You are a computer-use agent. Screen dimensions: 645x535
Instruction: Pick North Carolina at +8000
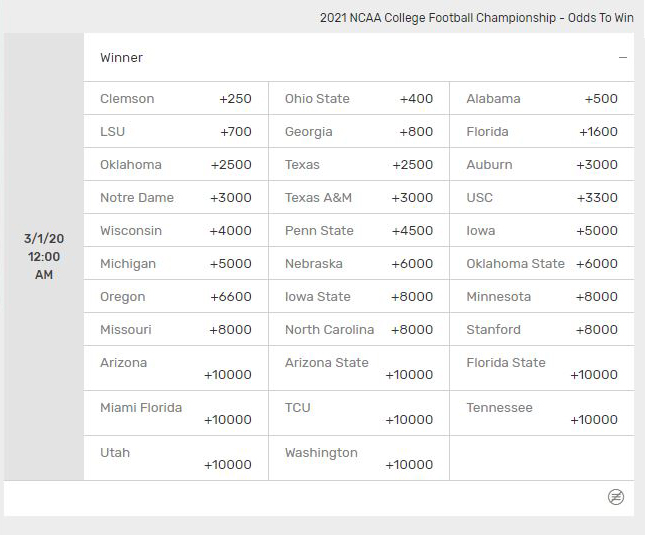click(x=359, y=330)
